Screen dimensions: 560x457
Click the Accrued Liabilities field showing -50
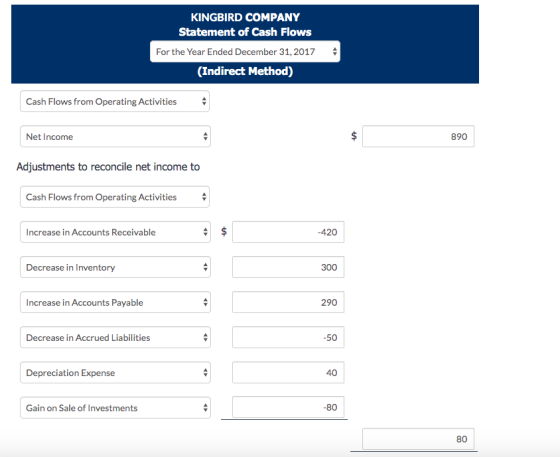288,337
